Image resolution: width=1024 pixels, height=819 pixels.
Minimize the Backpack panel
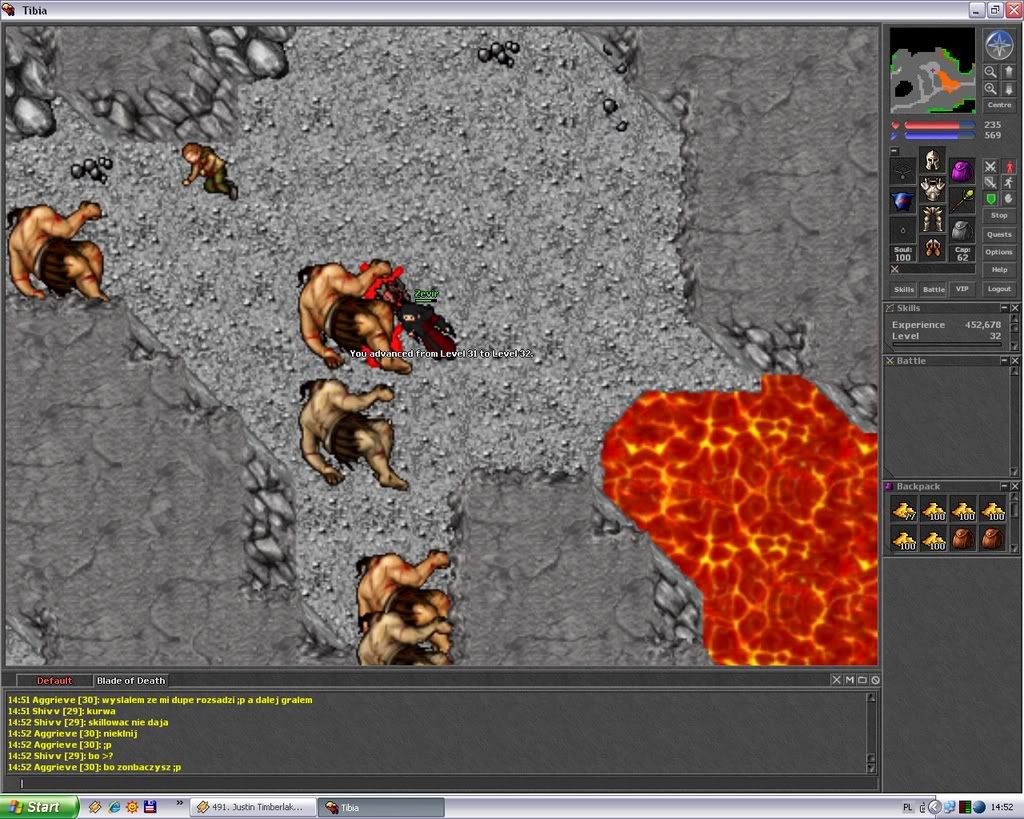(1004, 486)
